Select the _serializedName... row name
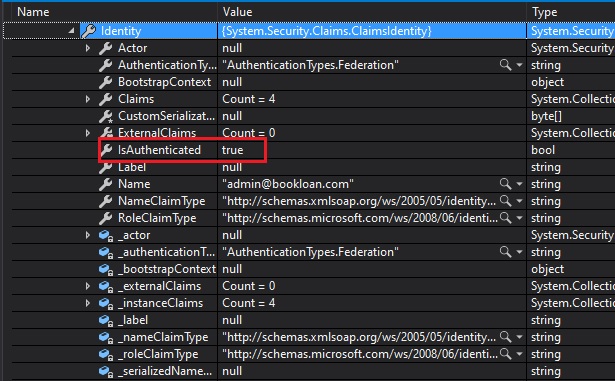615x381 pixels. [165, 371]
